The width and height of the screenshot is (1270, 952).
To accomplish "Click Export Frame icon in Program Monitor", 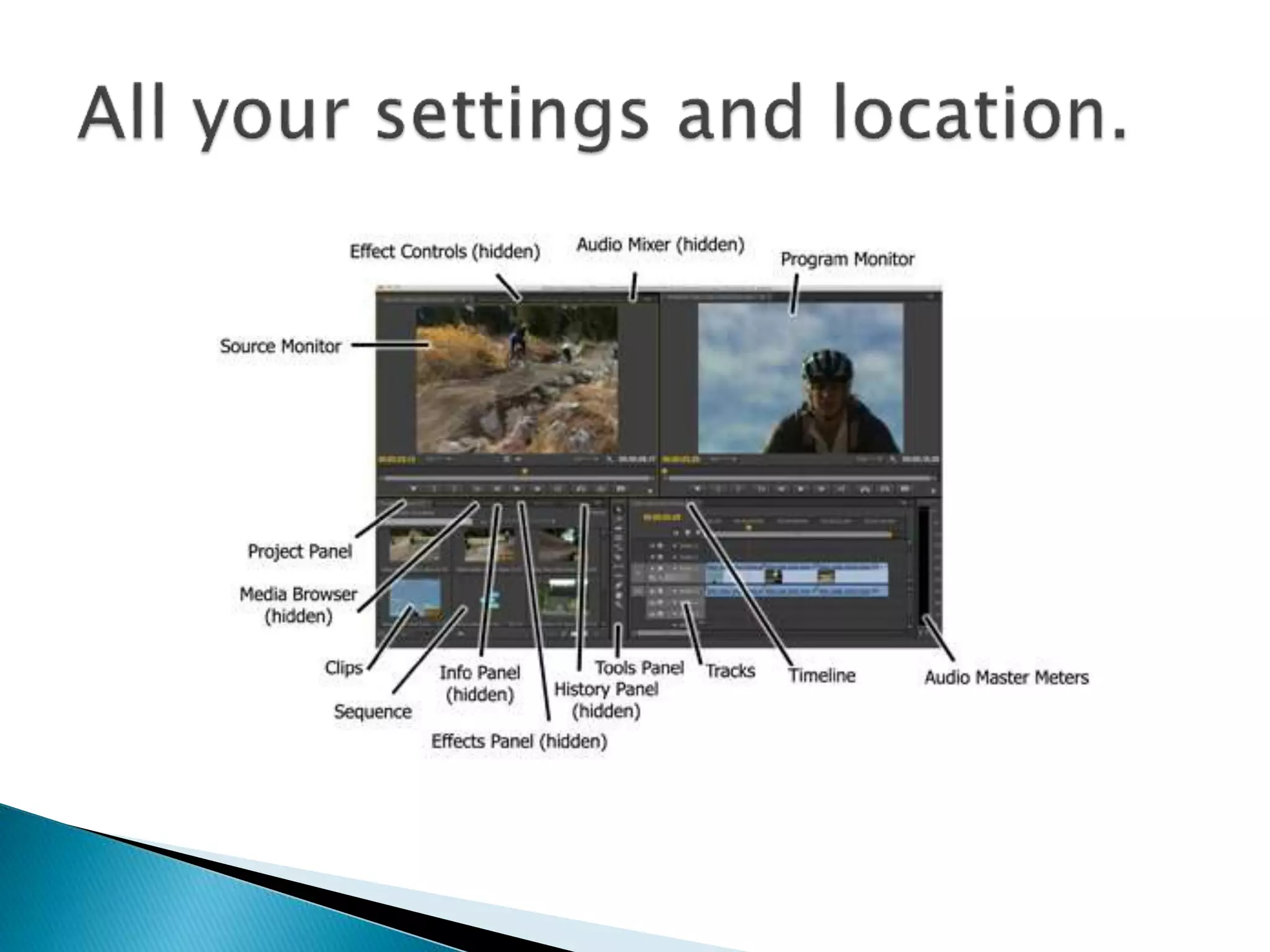I will [x=905, y=490].
